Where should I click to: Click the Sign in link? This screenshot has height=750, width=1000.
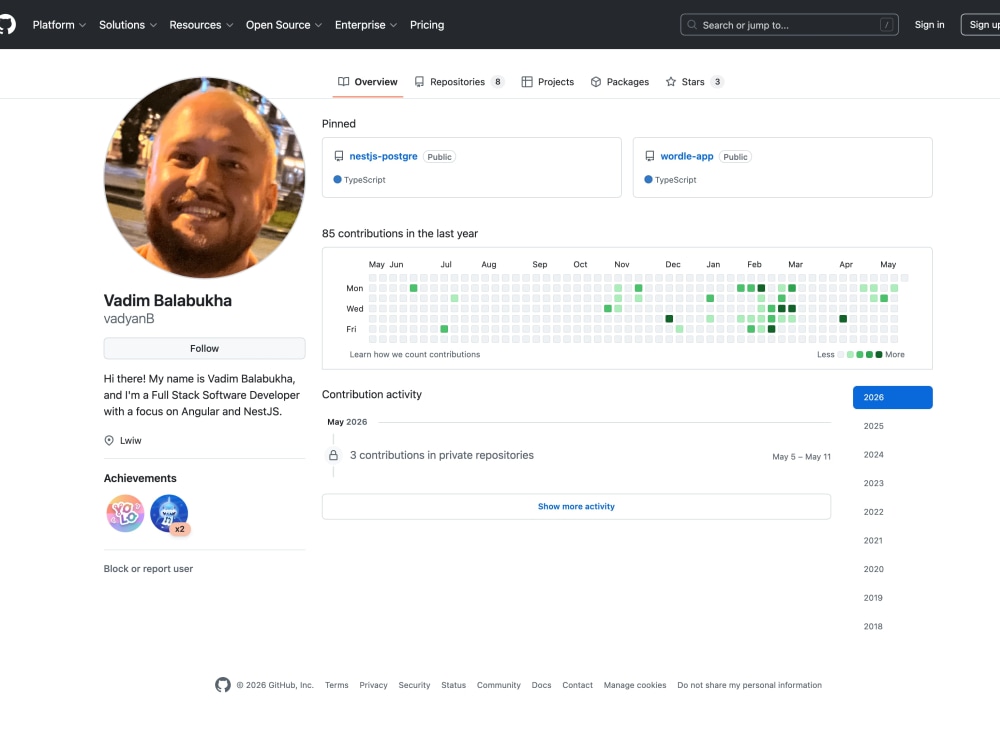pyautogui.click(x=929, y=25)
